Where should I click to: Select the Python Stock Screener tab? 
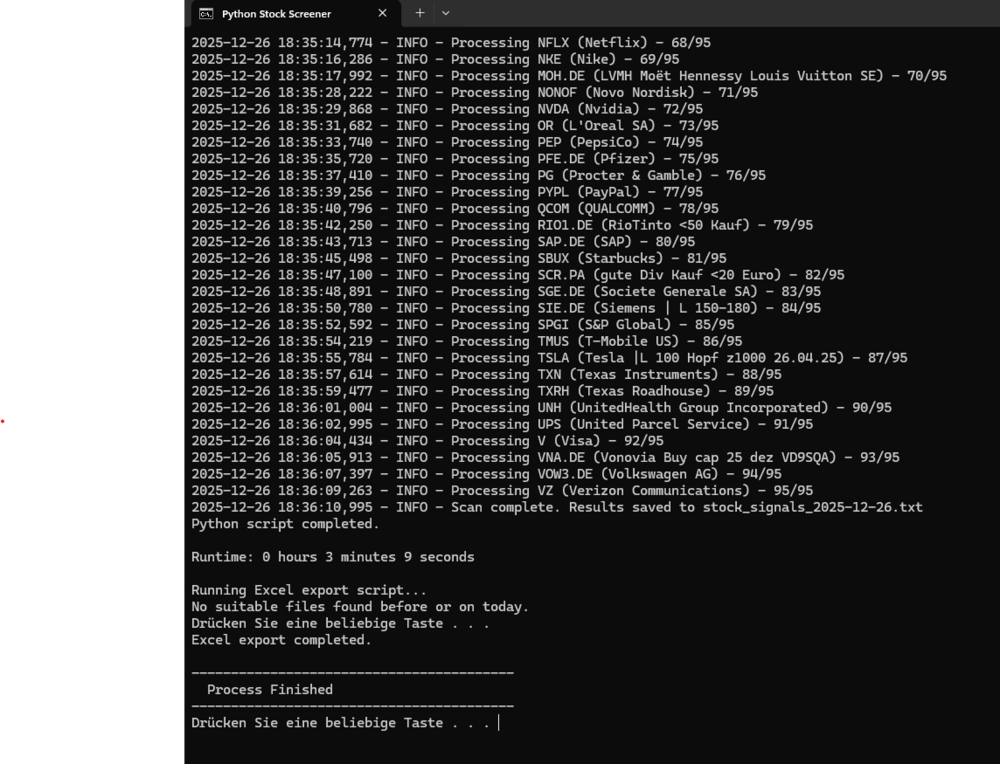click(x=295, y=13)
